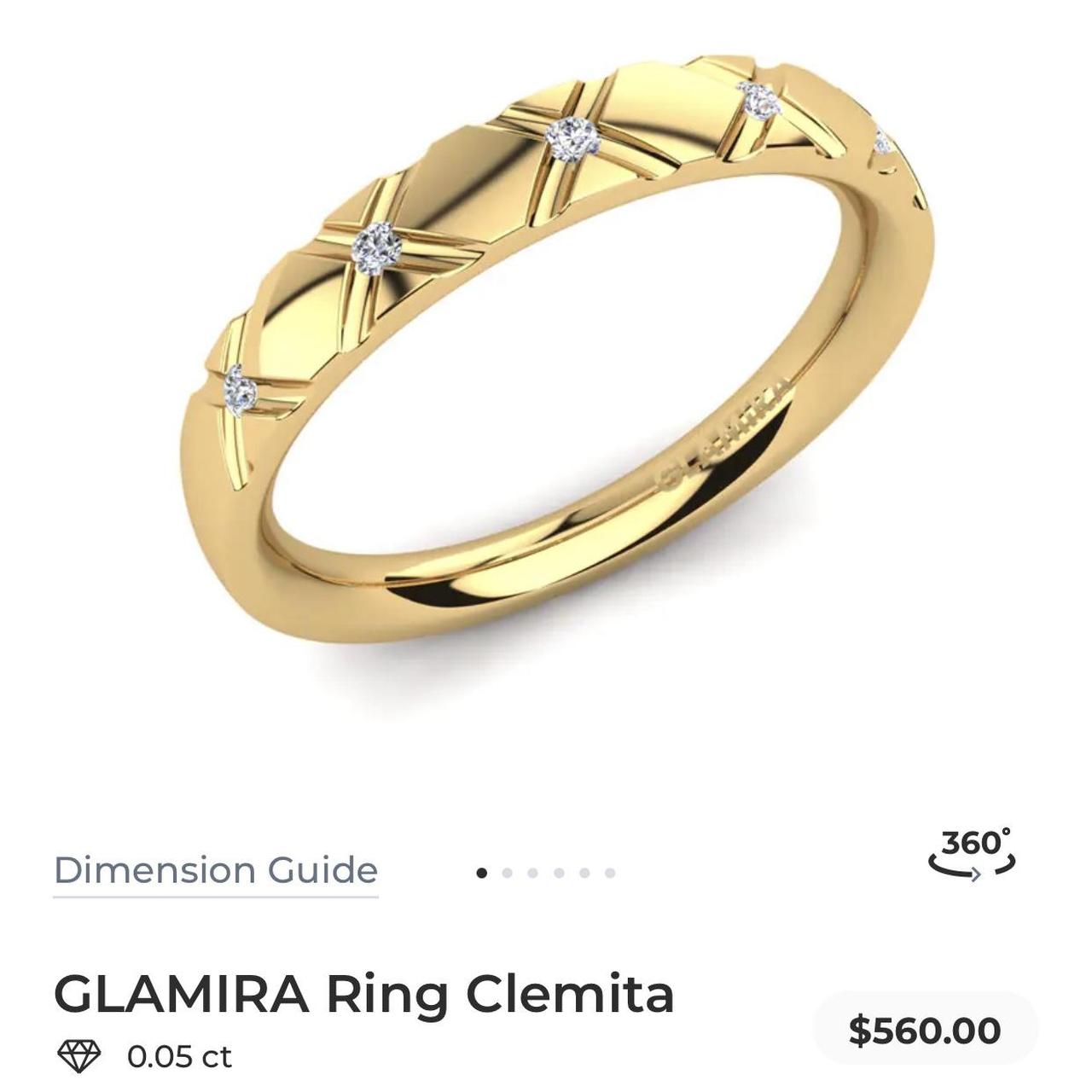Viewport: 1092px width, 1092px height.
Task: Select the first carousel dot
Action: (482, 873)
